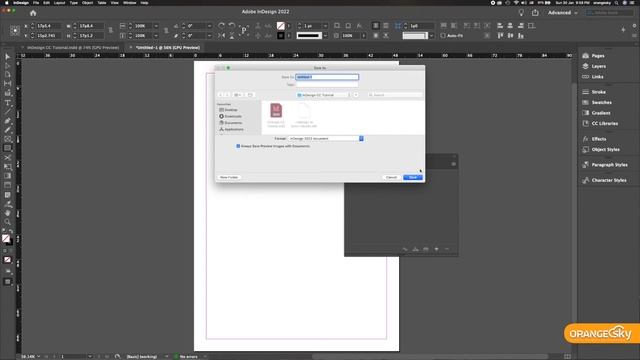Open the CC Libraries panel
Image resolution: width=640 pixels, height=360 pixels.
(x=604, y=123)
